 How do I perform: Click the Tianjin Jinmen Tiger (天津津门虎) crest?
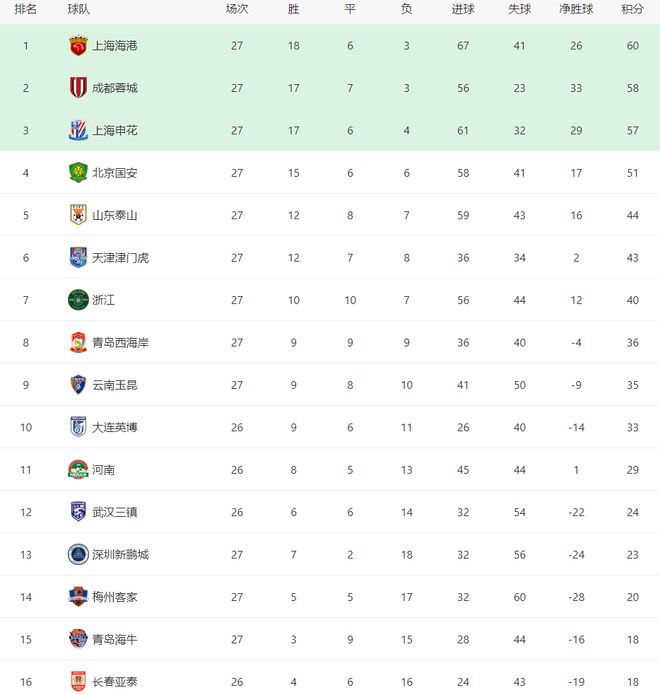tap(78, 258)
